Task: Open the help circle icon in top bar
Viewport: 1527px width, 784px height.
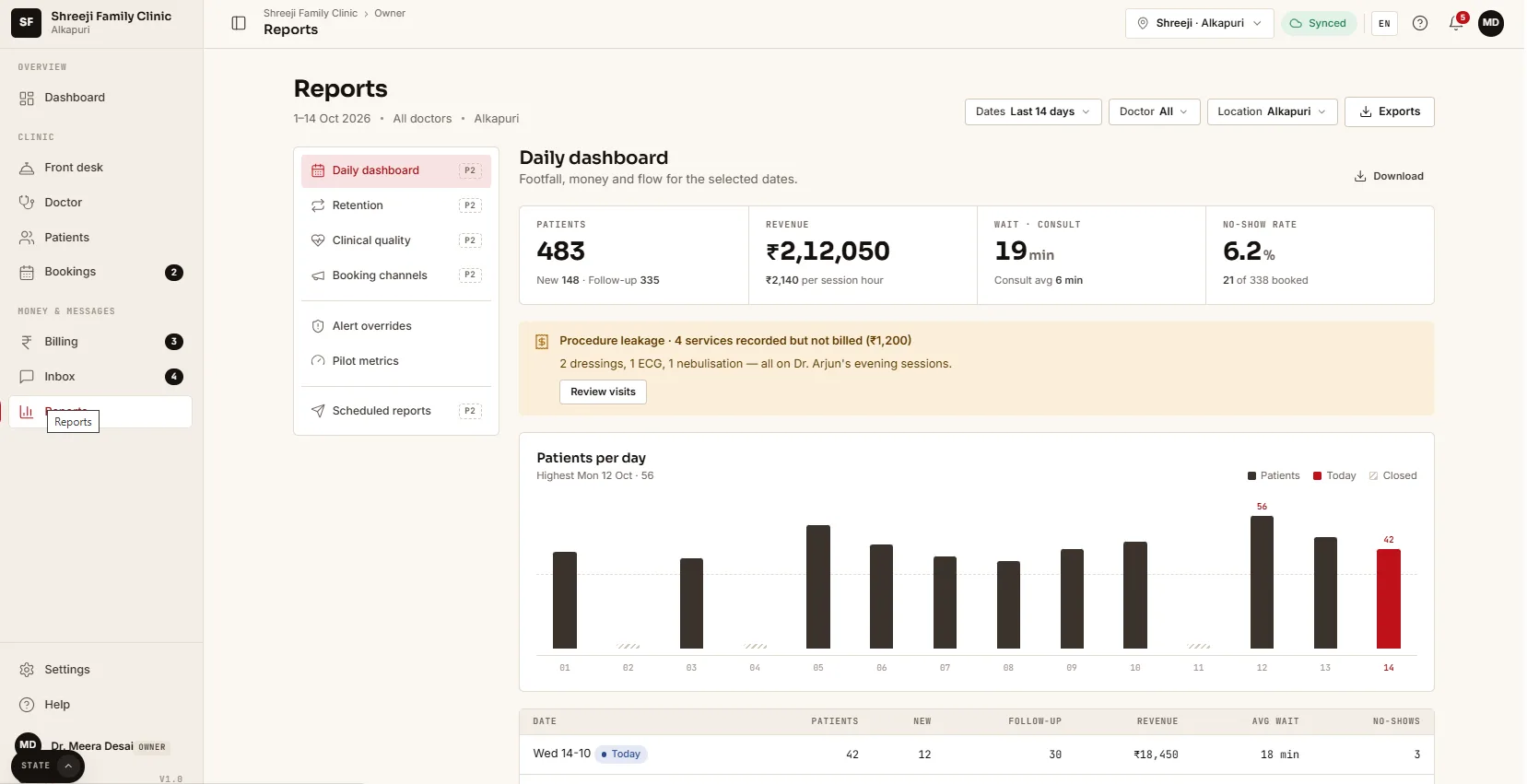Action: [1420, 23]
